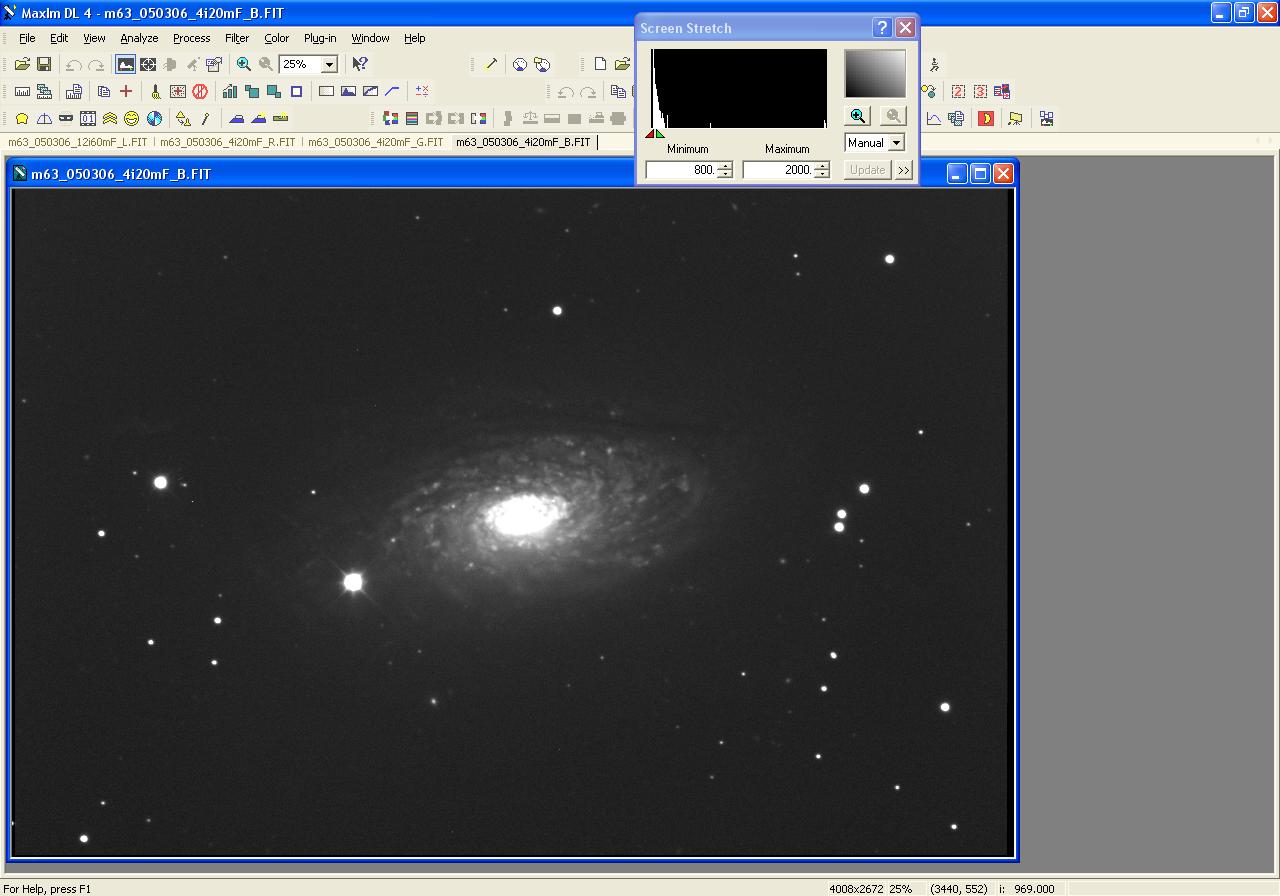Viewport: 1280px width, 896px height.
Task: Click the main toolbar Zoom In magnifier
Action: pyautogui.click(x=244, y=64)
